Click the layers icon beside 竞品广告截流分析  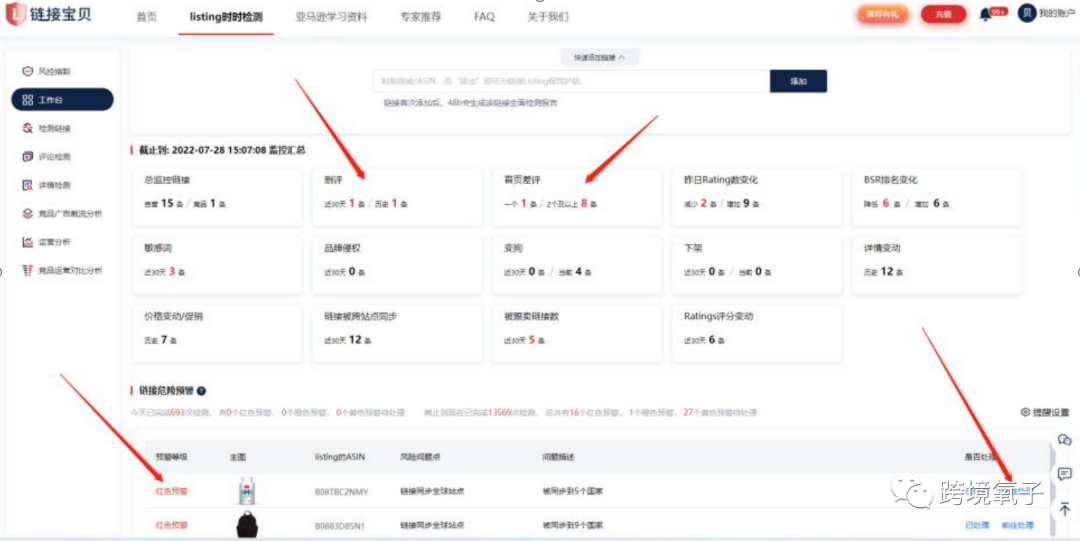coord(28,214)
